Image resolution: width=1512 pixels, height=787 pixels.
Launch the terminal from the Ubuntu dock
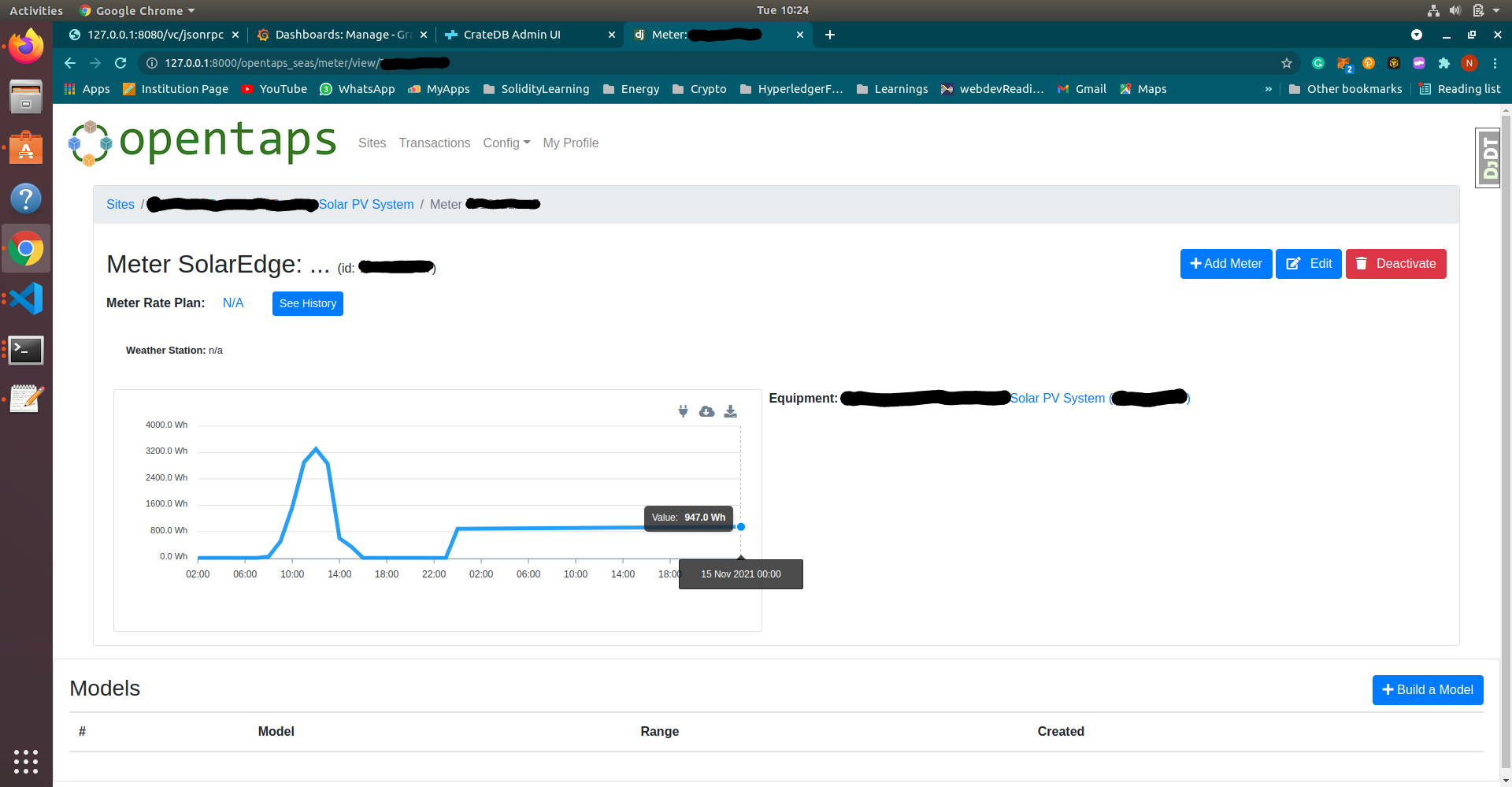(x=26, y=350)
